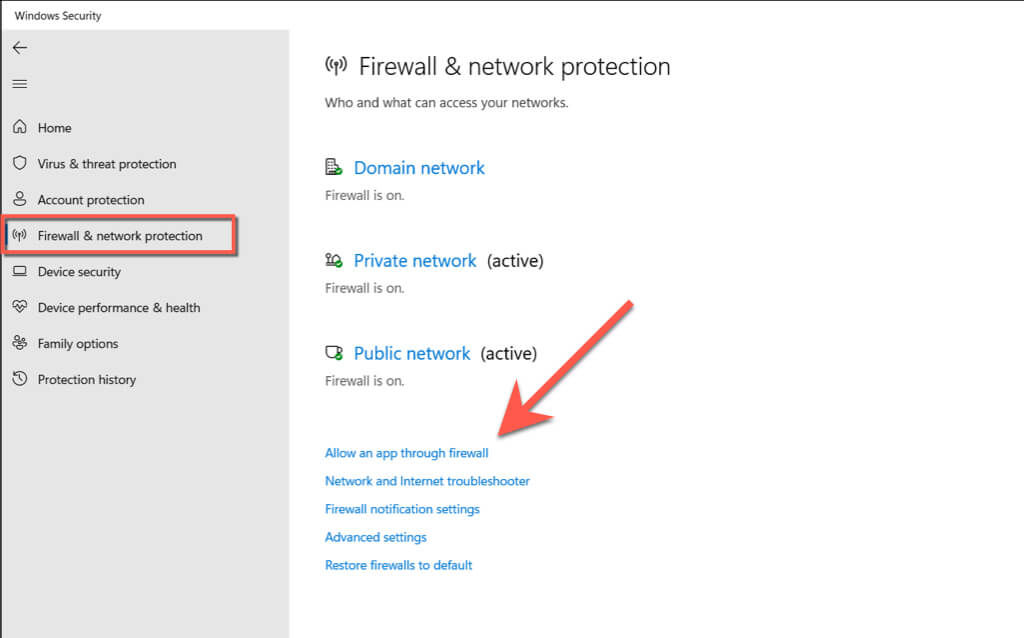1024x638 pixels.
Task: Open the Domain network settings
Action: pos(419,168)
